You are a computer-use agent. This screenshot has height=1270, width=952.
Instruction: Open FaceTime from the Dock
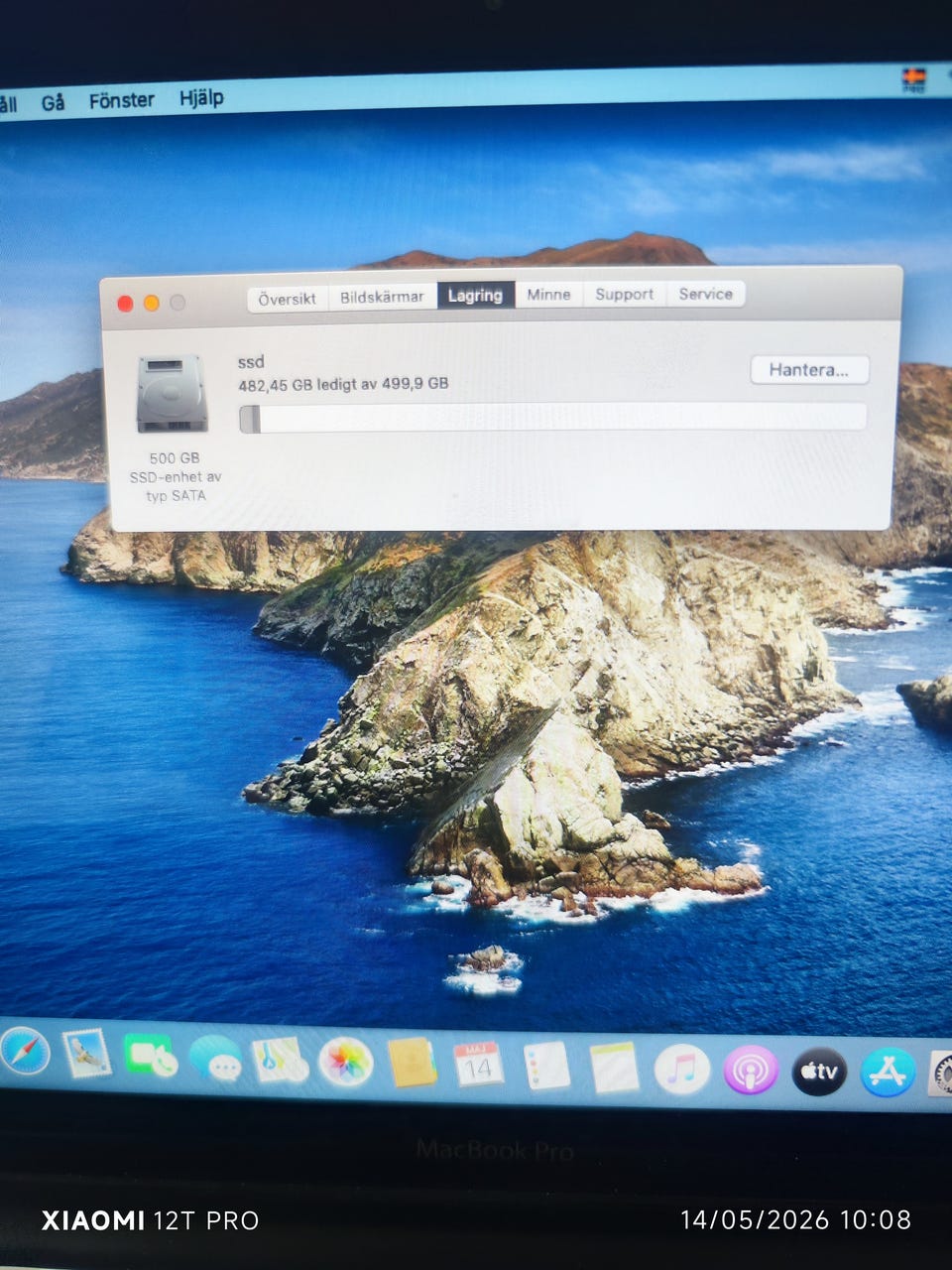[151, 1056]
